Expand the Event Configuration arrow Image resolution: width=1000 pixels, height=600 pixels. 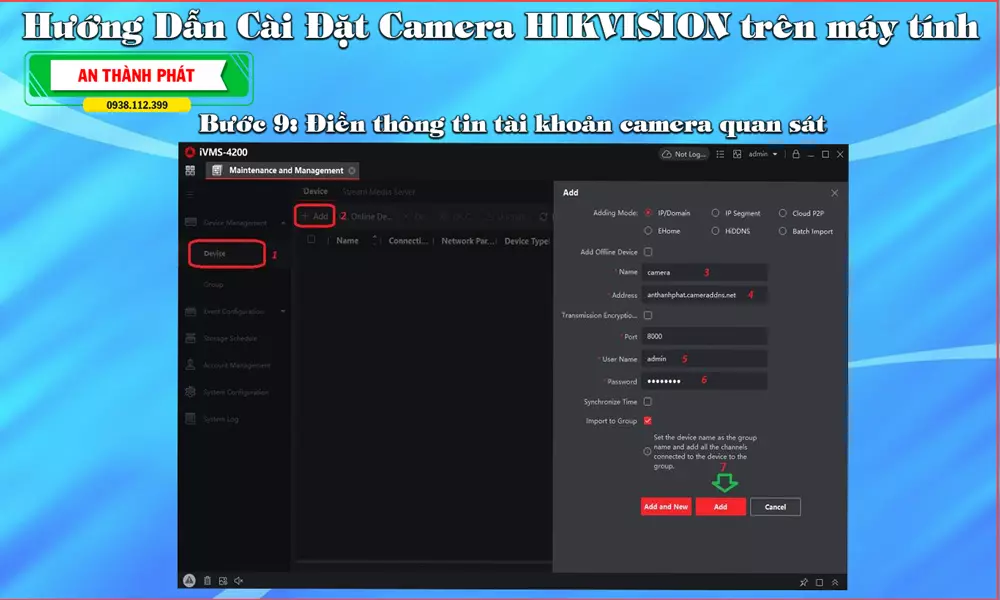[x=283, y=311]
